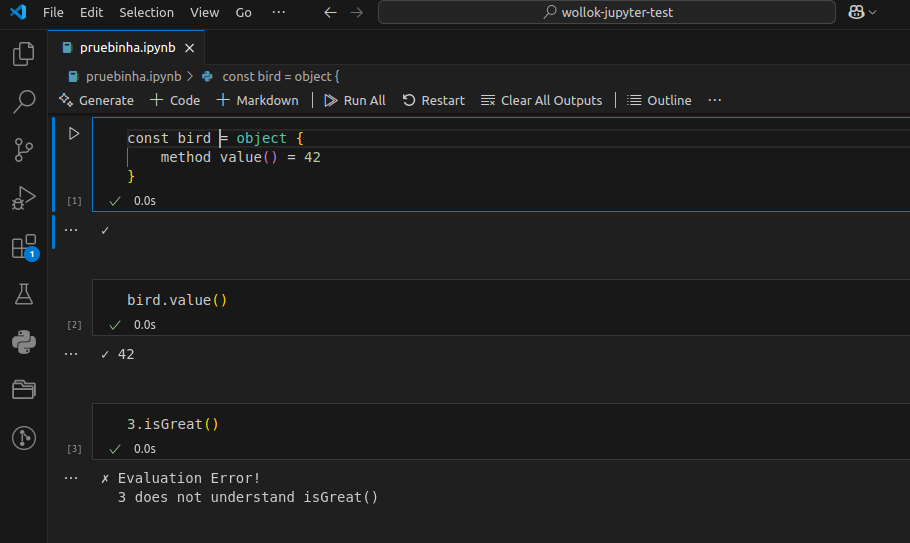Clear All Outputs of the notebook

pos(541,100)
